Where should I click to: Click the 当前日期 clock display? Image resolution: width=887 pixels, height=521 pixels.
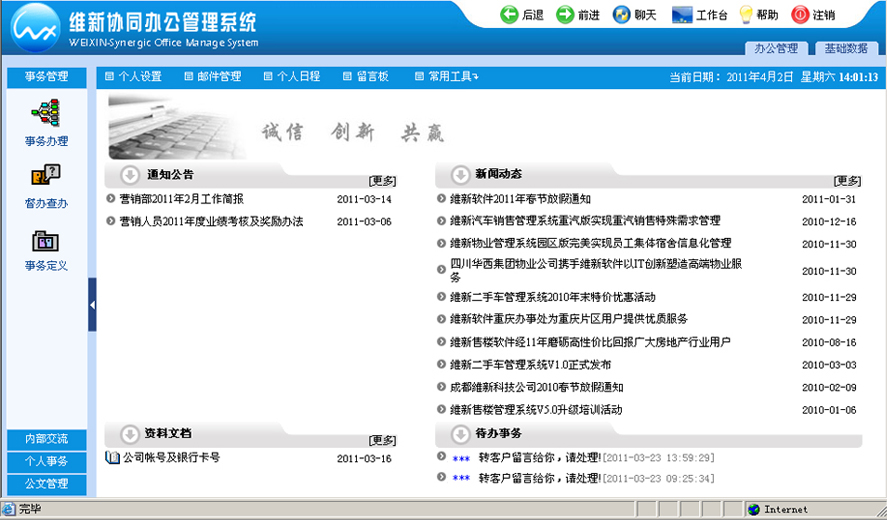pyautogui.click(x=774, y=77)
